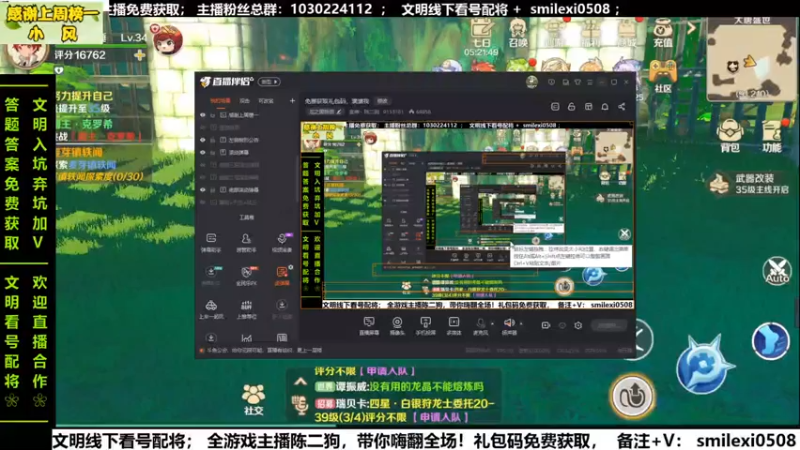The width and height of the screenshot is (800, 450).
Task: Tap the game voice microphone icon
Action: pos(301,404)
